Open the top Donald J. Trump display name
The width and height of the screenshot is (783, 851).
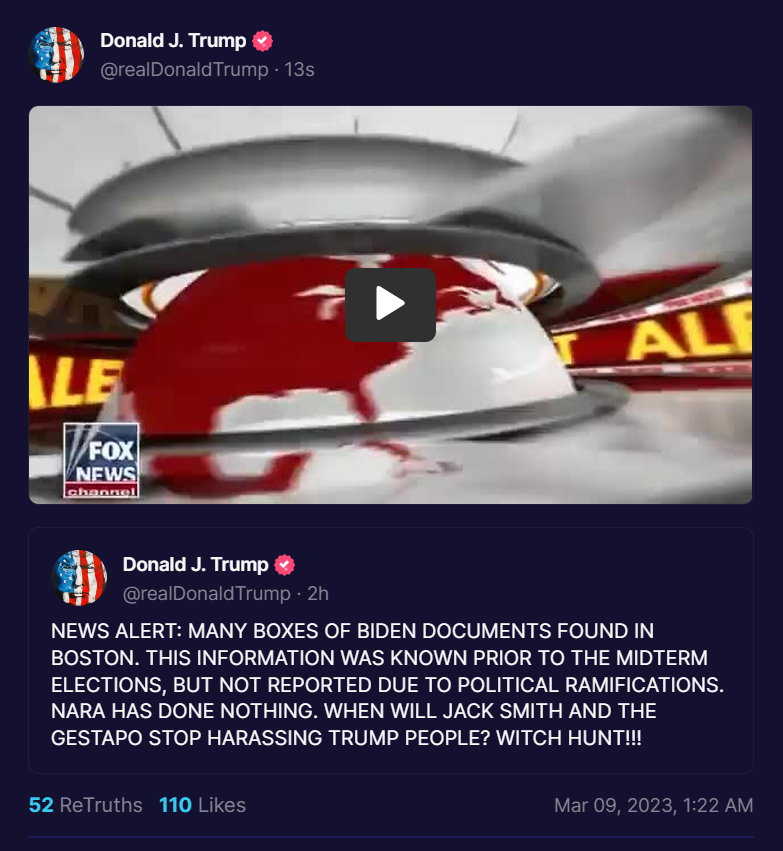pyautogui.click(x=173, y=41)
